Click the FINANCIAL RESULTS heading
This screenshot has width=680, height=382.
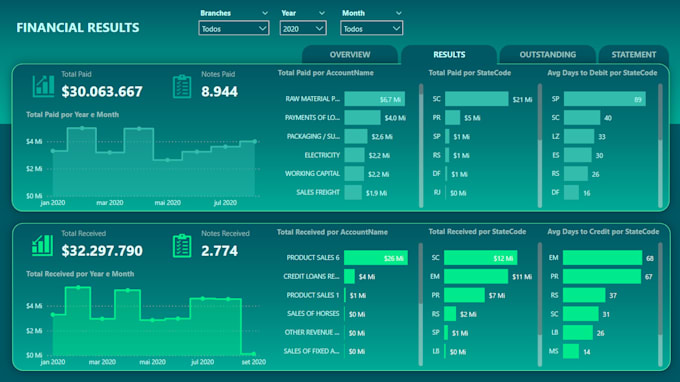[x=78, y=28]
